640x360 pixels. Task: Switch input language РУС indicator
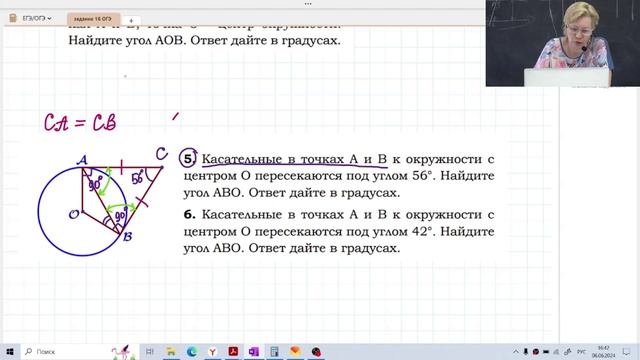click(581, 351)
